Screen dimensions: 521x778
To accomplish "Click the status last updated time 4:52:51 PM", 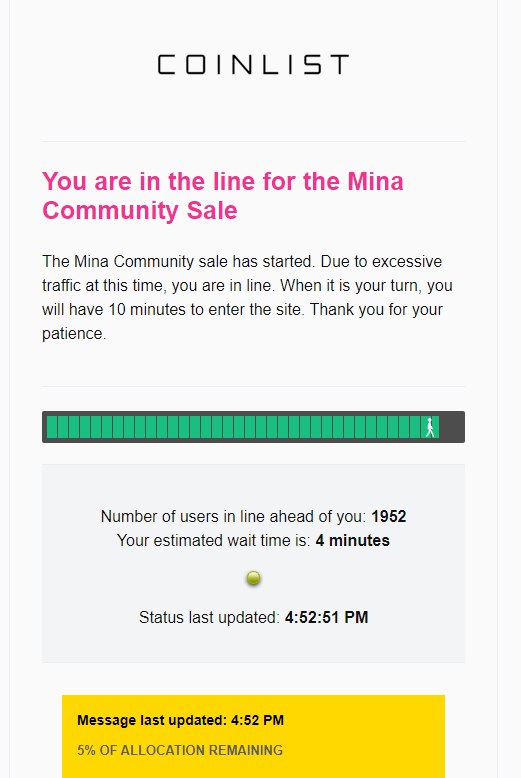I will tap(326, 617).
